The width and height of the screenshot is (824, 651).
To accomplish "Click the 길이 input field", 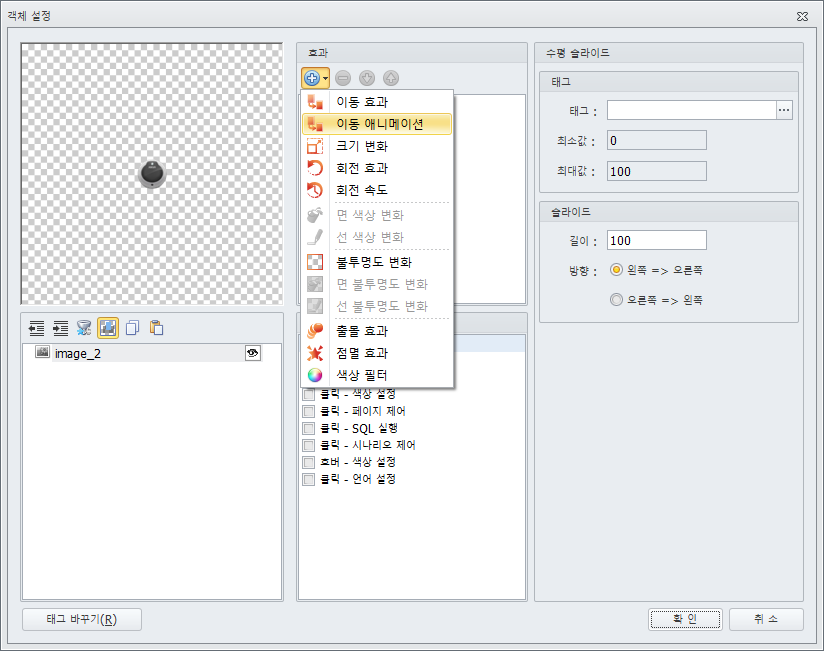I will click(x=656, y=240).
